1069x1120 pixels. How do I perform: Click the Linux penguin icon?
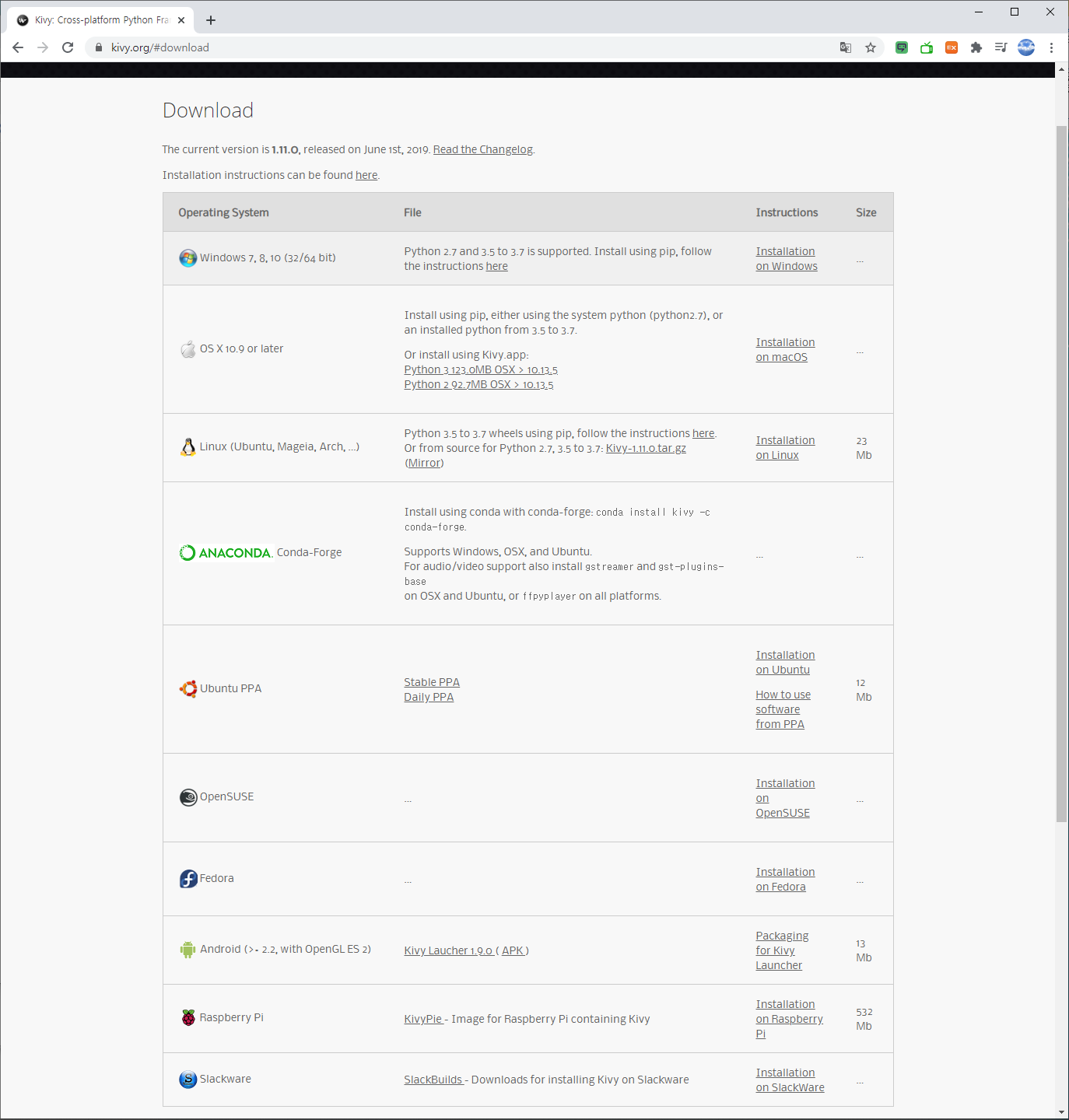point(188,447)
